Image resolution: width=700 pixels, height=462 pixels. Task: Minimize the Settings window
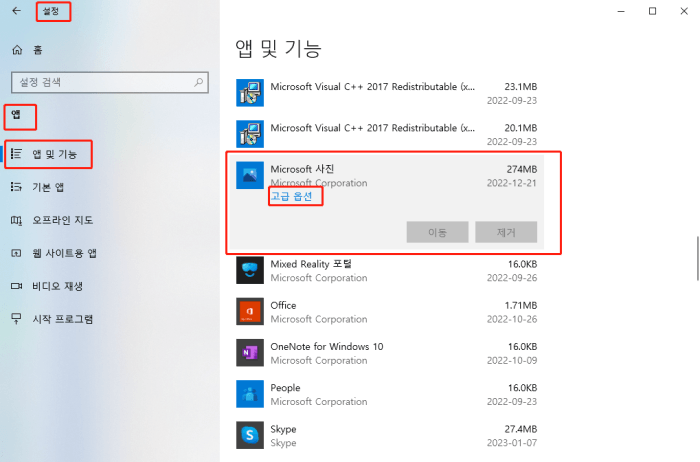pyautogui.click(x=621, y=11)
